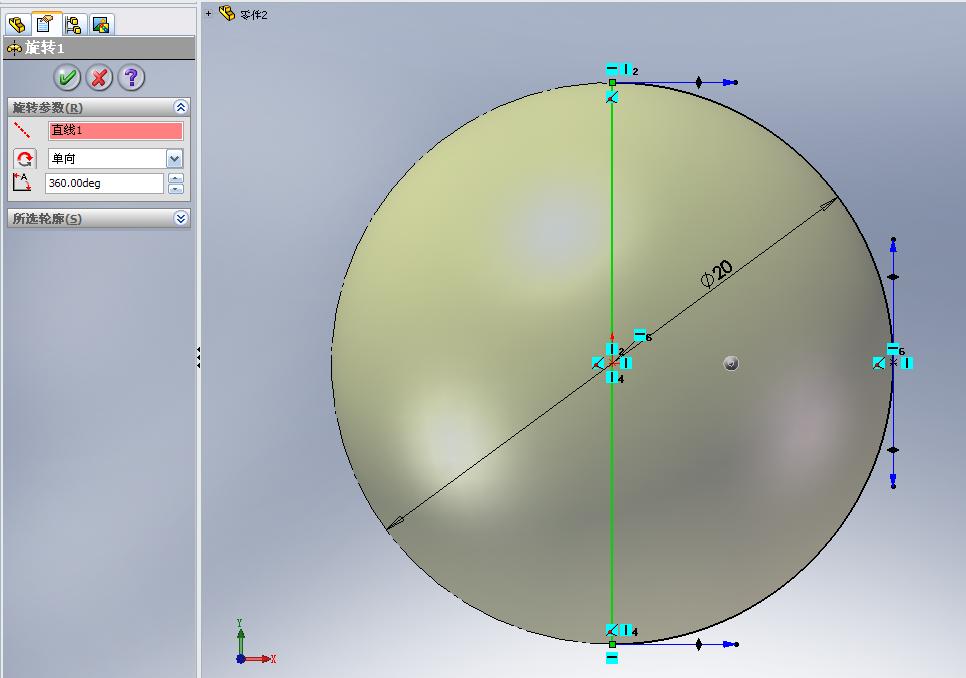Click the horizontal relation icon labeled 6 at right edge
966x678 pixels.
[x=893, y=349]
